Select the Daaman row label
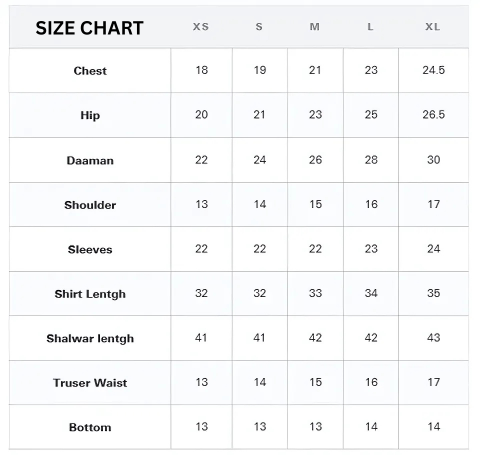Viewport: 480px width, 455px height. pyautogui.click(x=90, y=160)
